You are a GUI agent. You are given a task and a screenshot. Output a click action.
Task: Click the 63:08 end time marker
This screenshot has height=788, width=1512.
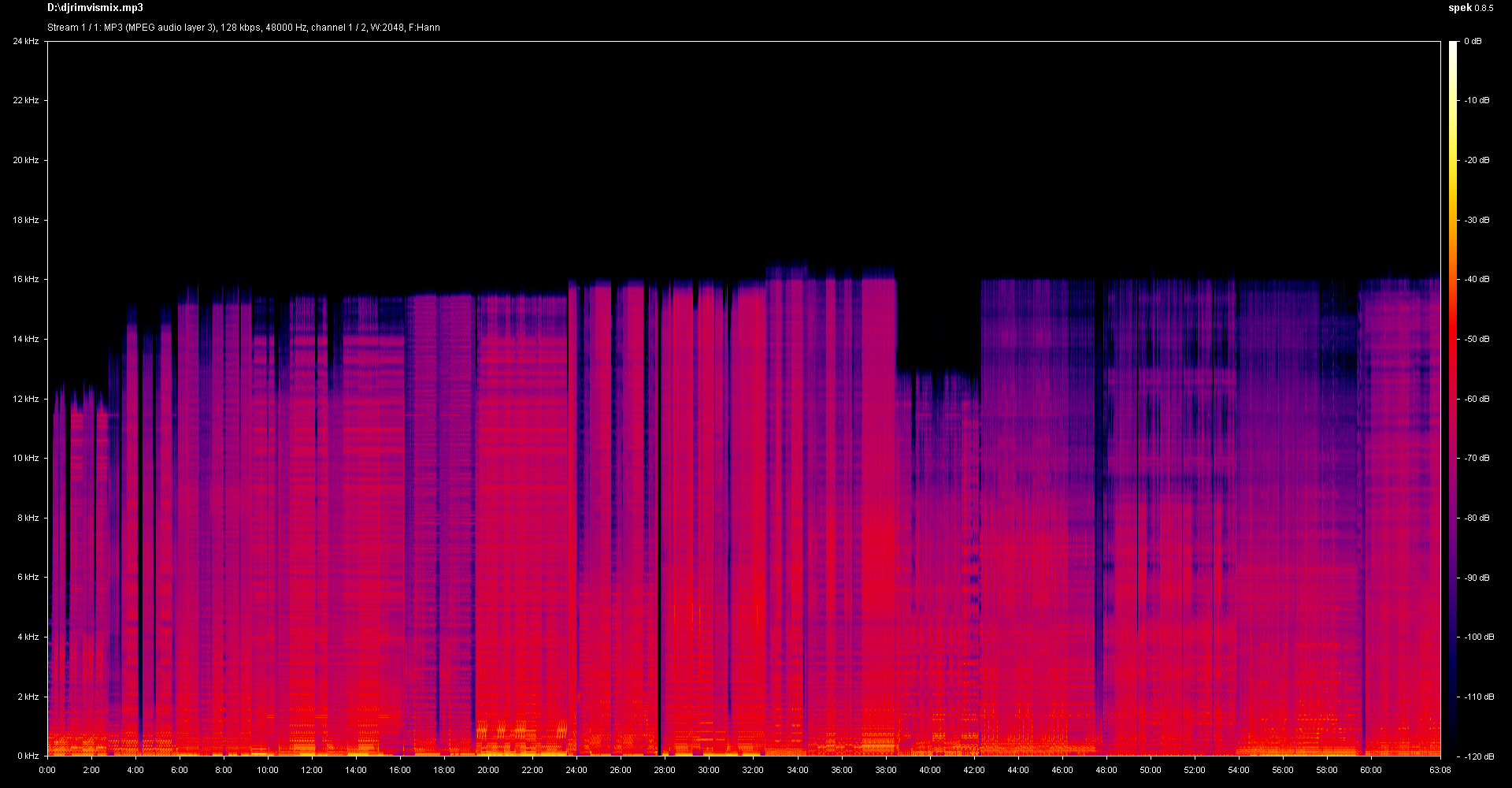coord(1440,770)
